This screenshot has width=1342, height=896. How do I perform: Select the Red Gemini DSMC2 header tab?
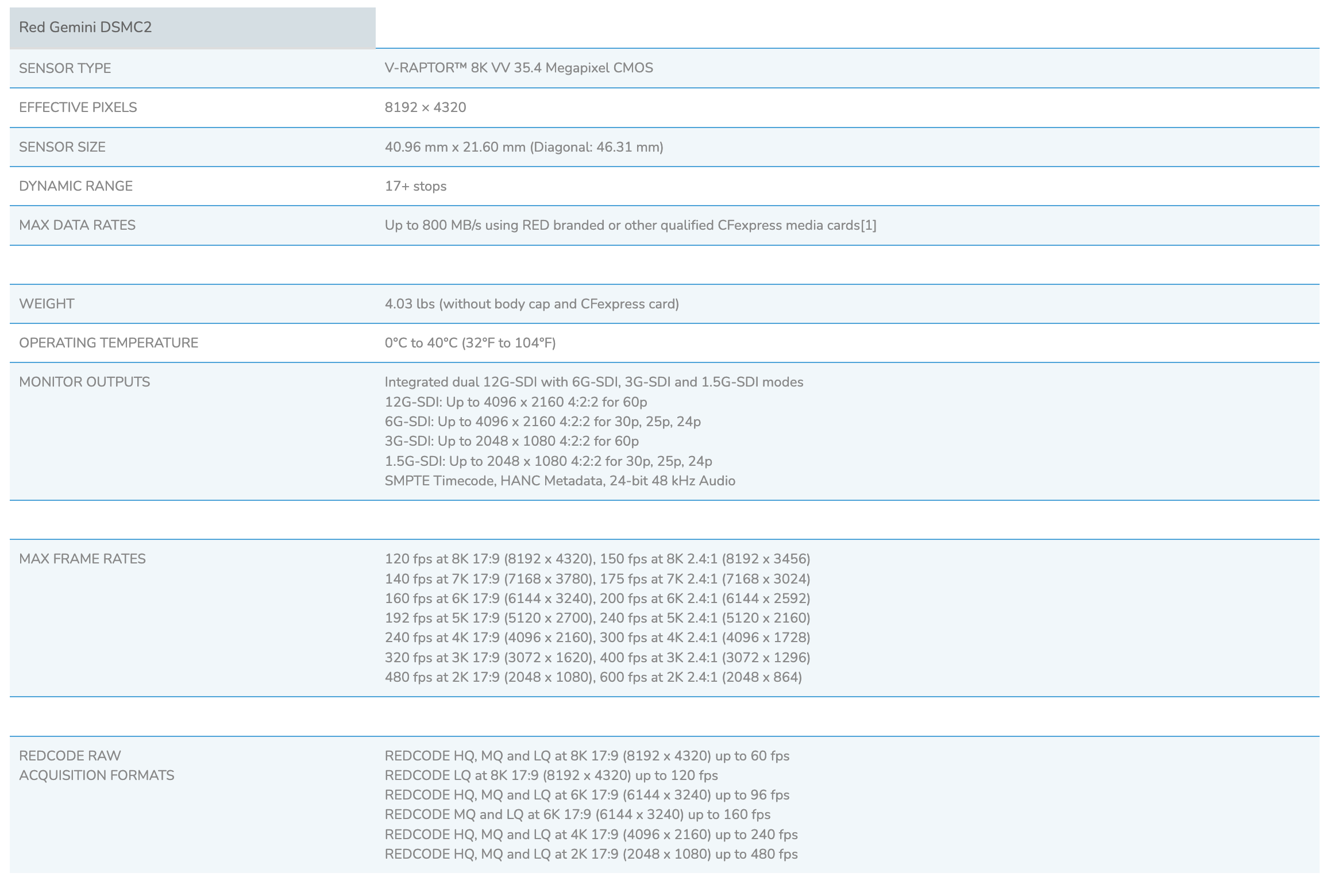click(192, 28)
